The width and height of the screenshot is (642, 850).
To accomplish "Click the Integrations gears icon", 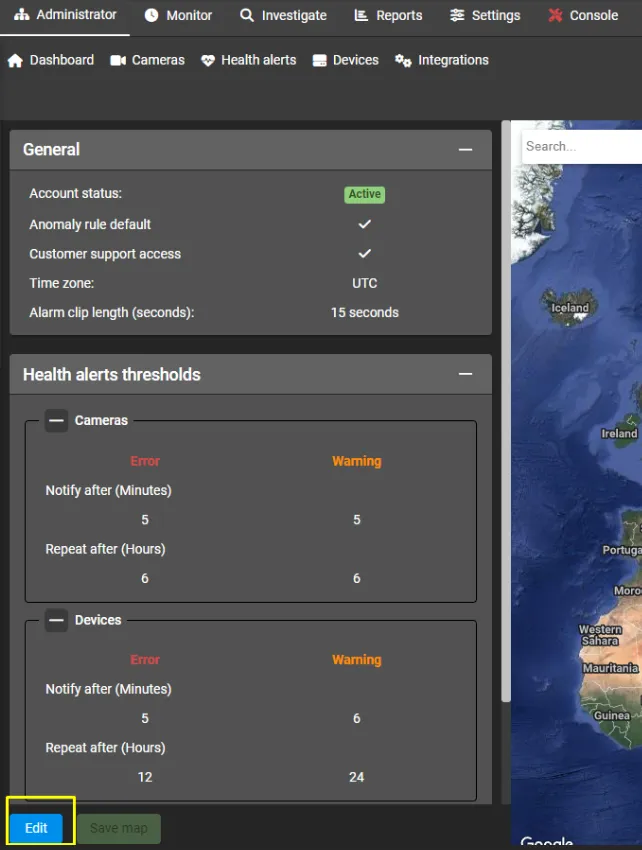I will pyautogui.click(x=403, y=61).
